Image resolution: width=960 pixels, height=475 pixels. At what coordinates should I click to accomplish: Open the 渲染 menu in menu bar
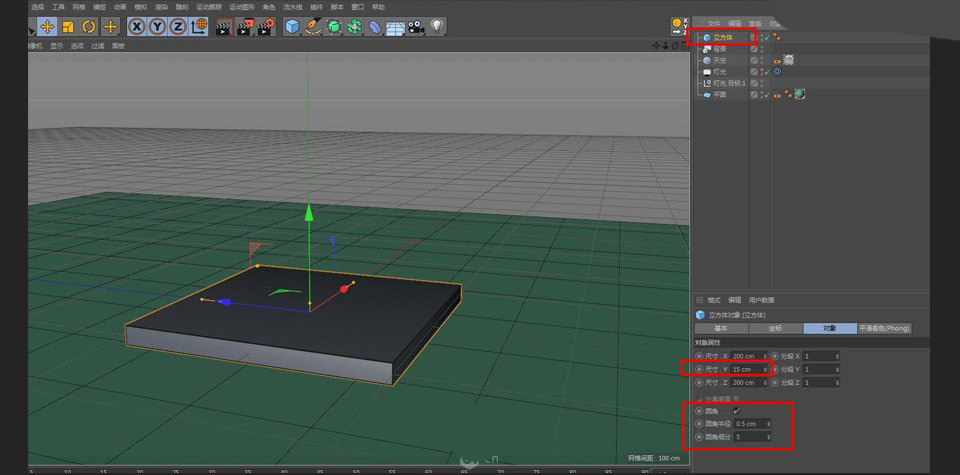pos(161,7)
